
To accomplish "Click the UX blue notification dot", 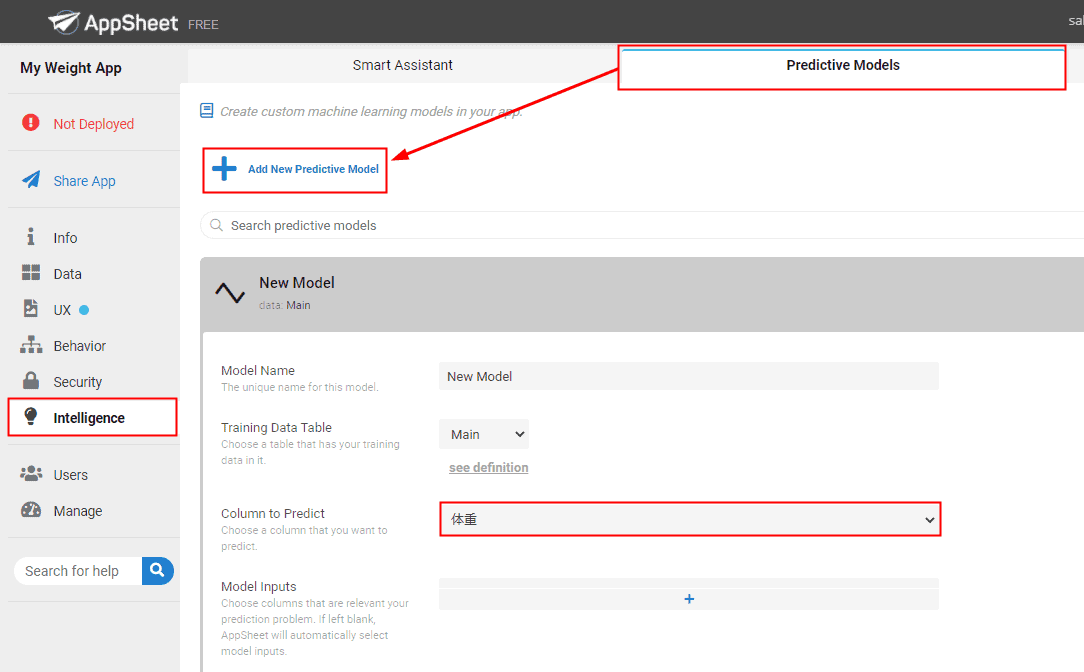I will (84, 310).
